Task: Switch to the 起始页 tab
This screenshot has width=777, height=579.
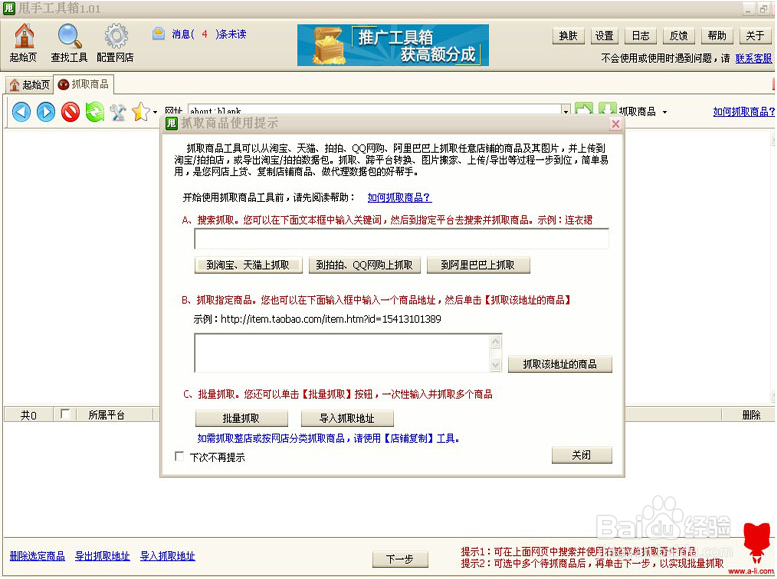Action: point(30,85)
